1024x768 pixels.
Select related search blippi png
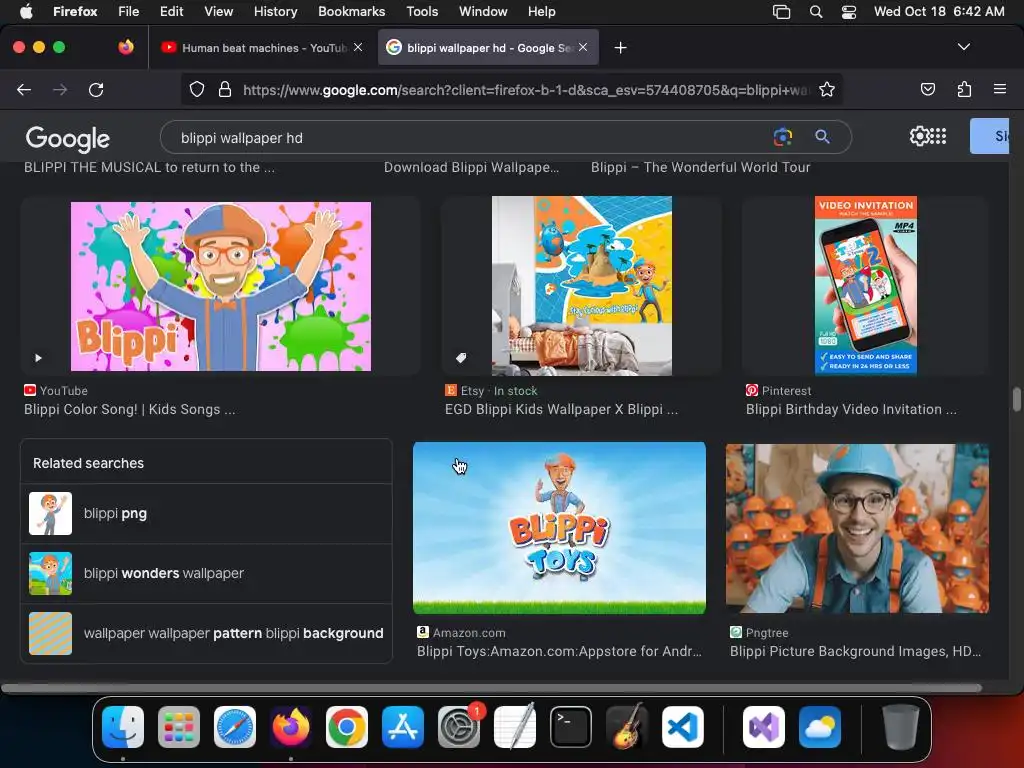(206, 513)
